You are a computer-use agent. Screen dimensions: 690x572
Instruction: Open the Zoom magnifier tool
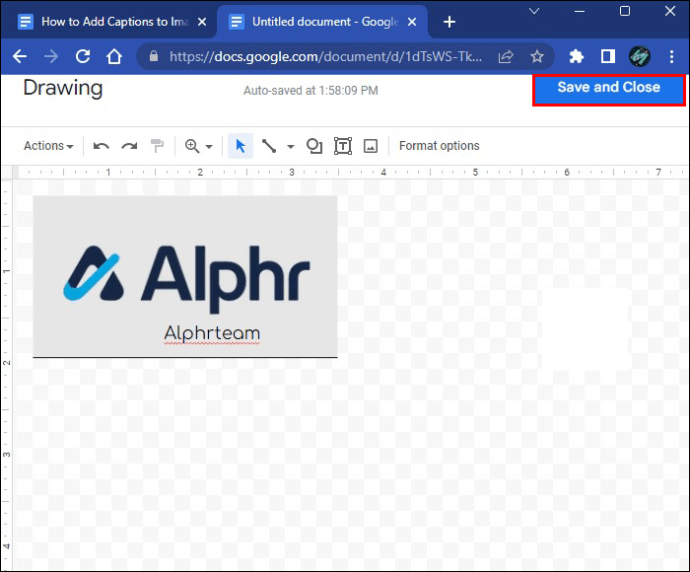pos(192,146)
